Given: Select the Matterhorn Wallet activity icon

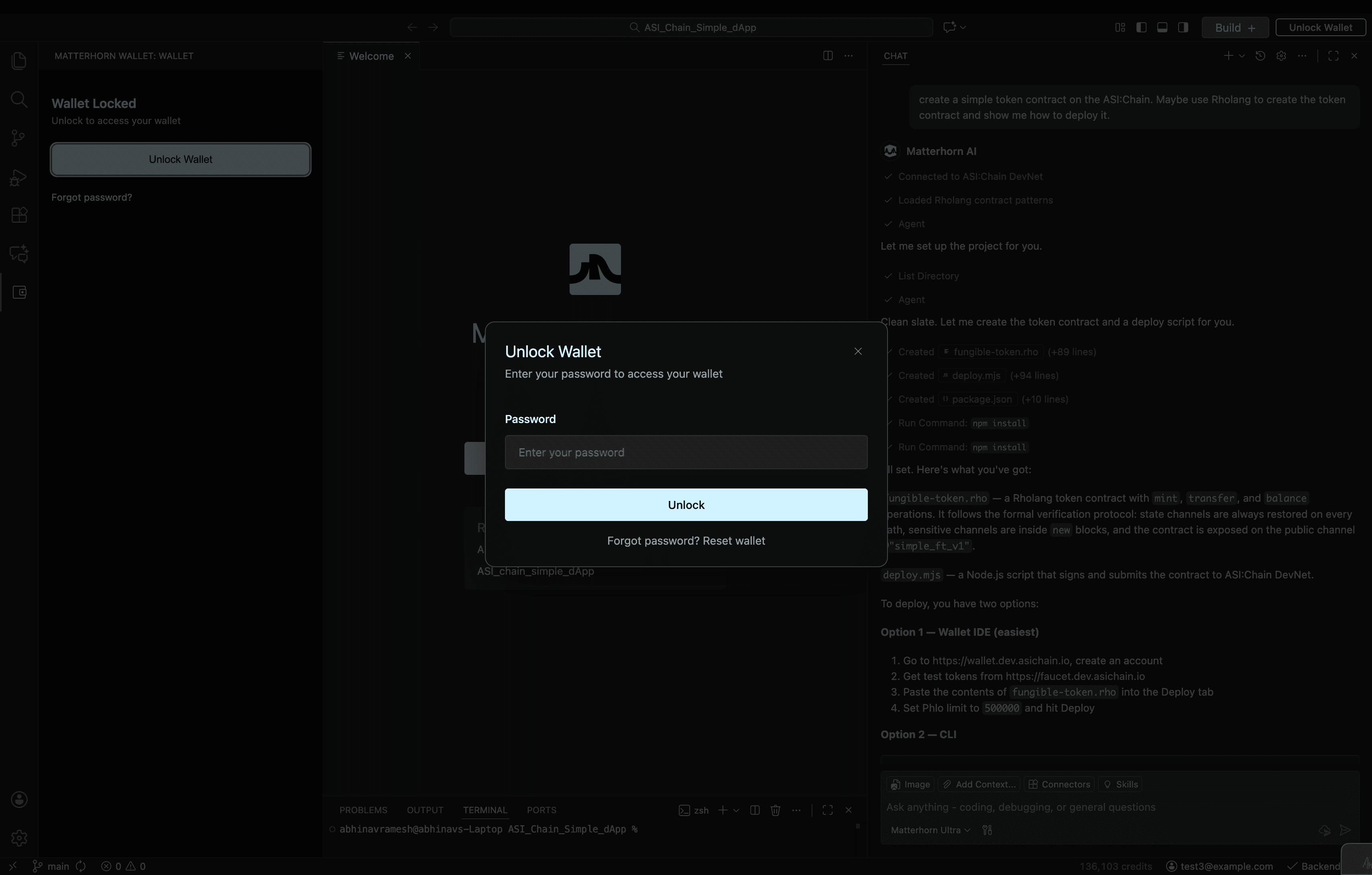Looking at the screenshot, I should (x=19, y=292).
